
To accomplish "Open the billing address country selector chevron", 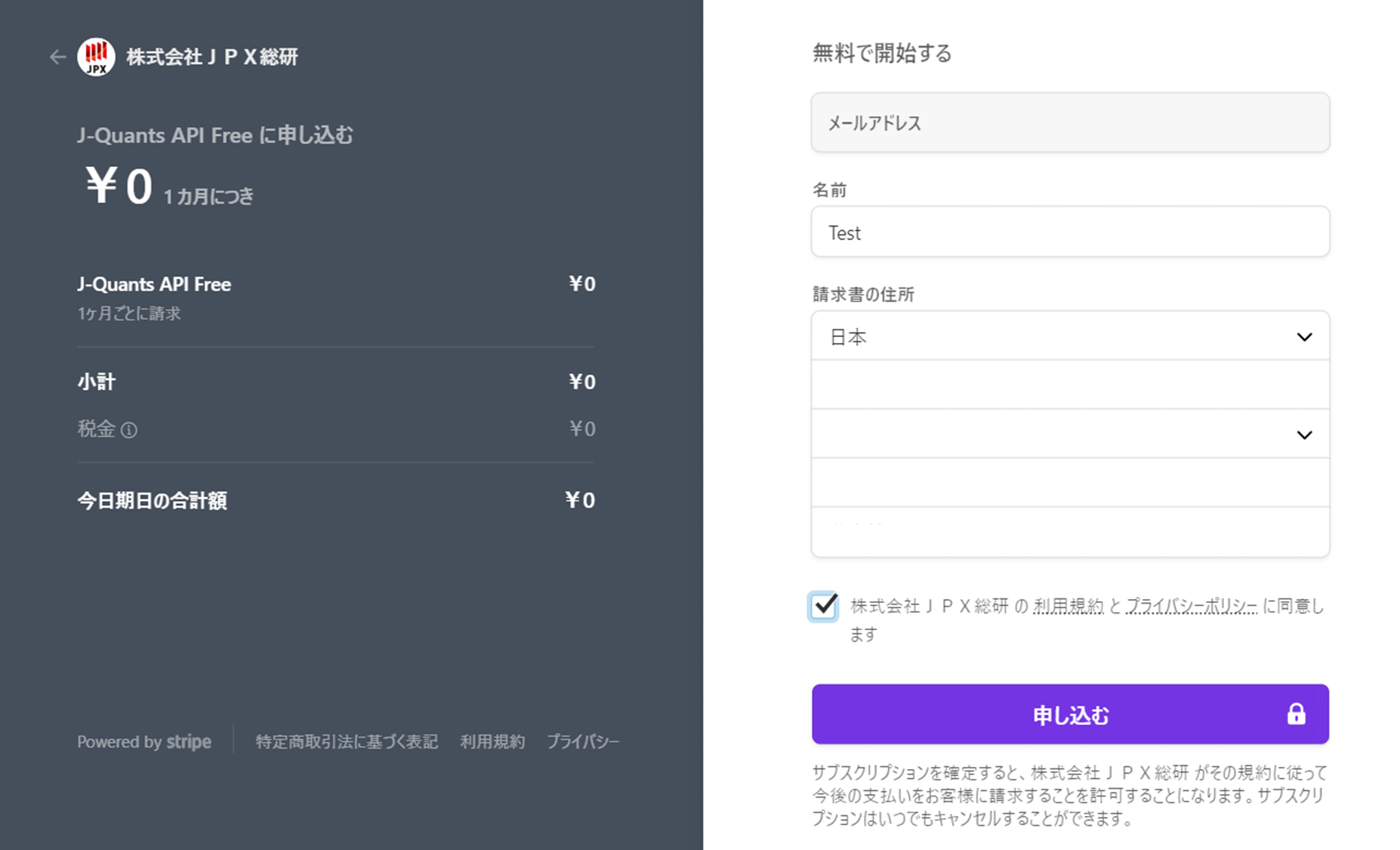I will click(x=1304, y=336).
